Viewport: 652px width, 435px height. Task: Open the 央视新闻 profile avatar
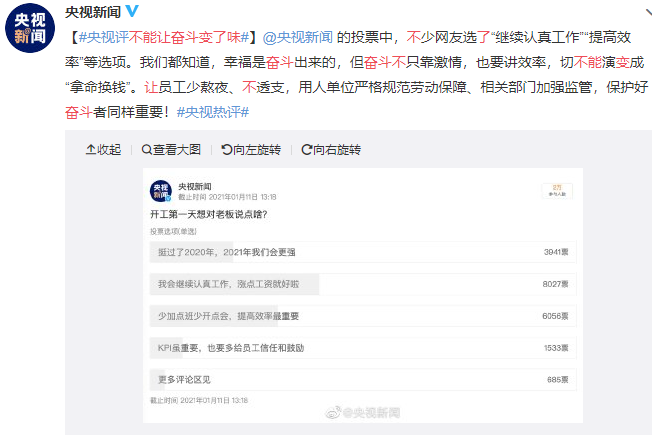(x=30, y=28)
